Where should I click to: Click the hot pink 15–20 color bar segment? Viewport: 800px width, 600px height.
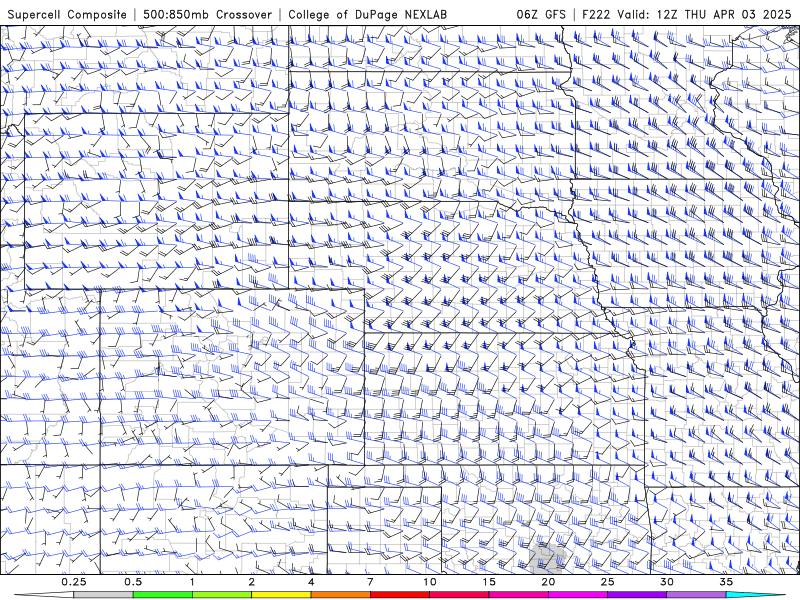(518, 595)
